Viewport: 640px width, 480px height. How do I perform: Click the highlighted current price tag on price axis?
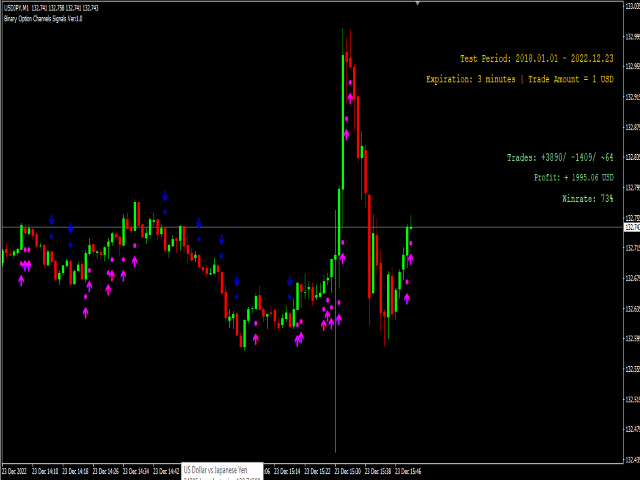[632, 227]
